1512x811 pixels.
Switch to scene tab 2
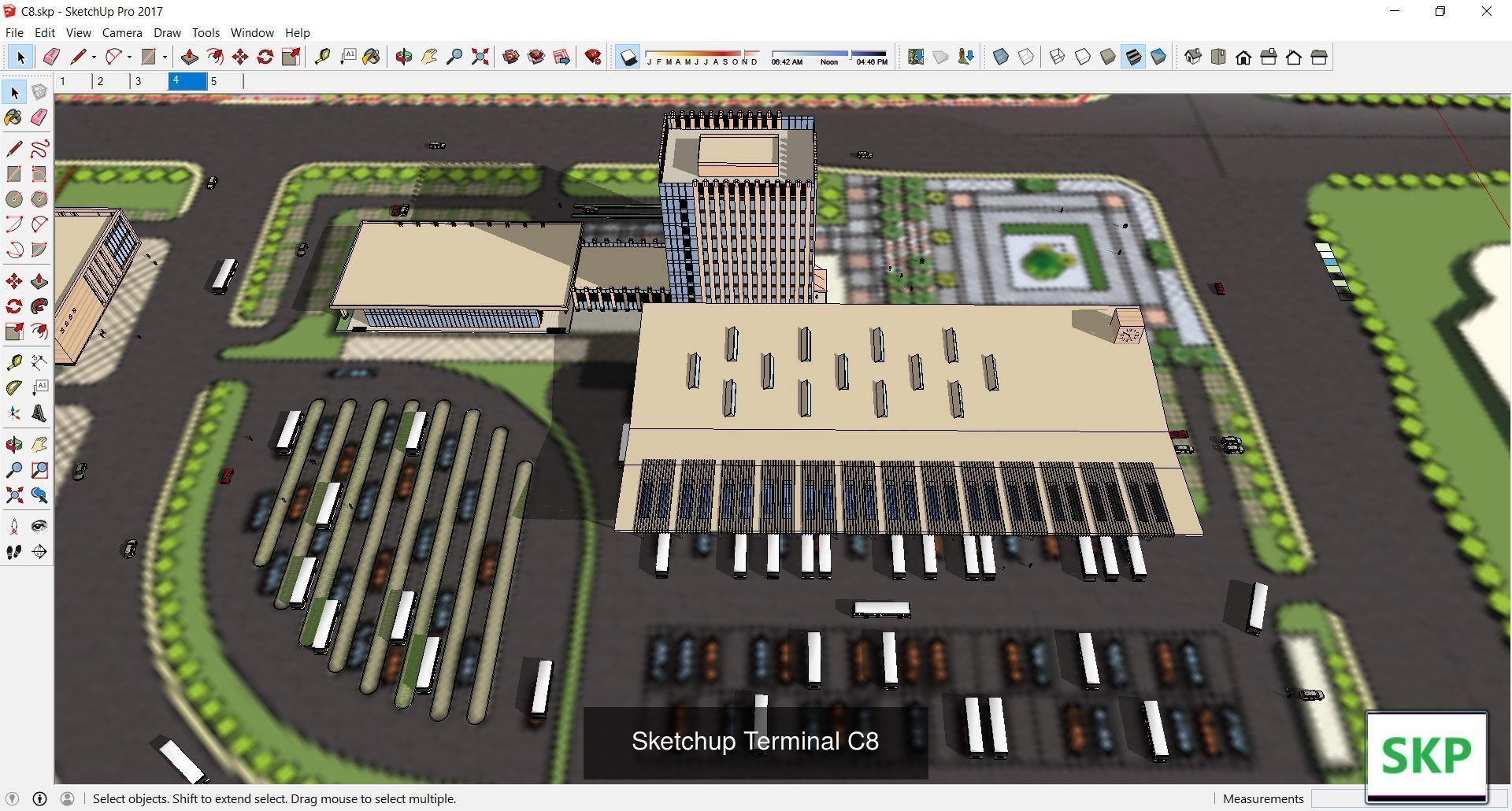point(110,81)
